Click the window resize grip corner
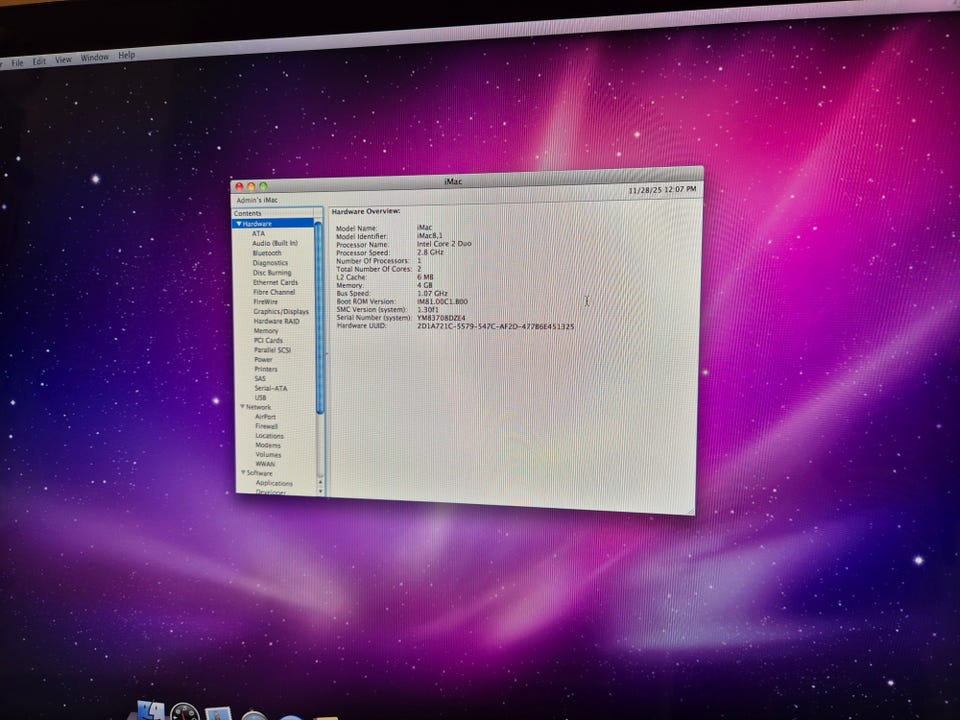 [691, 511]
